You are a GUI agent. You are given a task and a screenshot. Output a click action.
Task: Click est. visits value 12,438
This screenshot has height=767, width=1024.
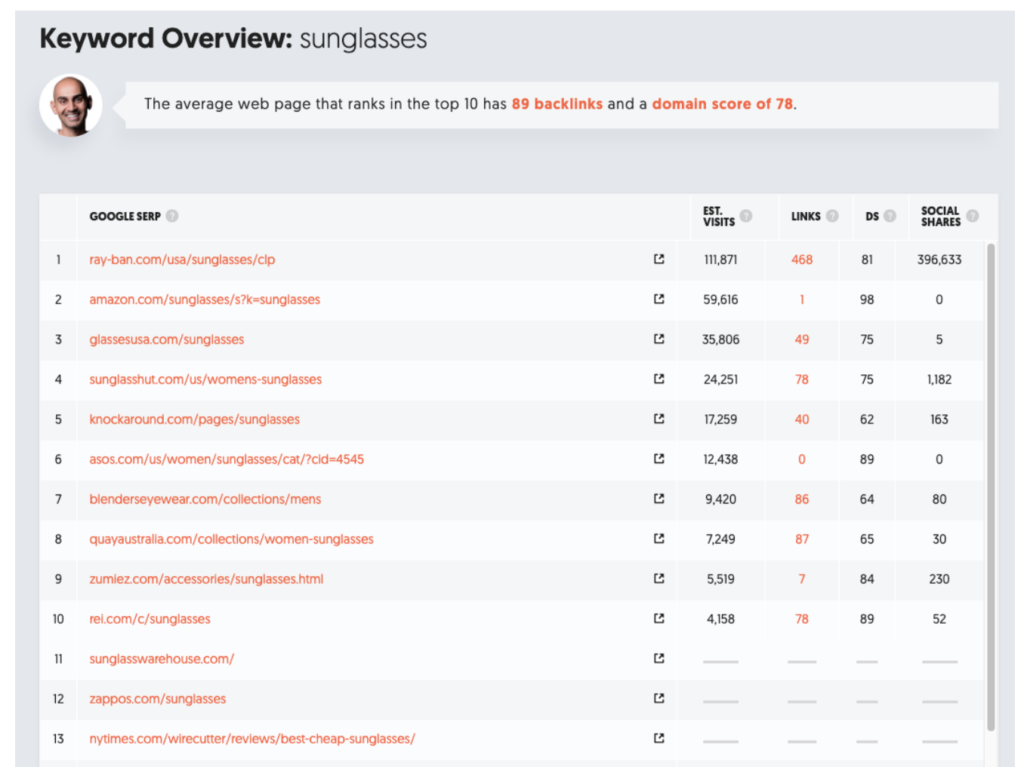[x=720, y=459]
